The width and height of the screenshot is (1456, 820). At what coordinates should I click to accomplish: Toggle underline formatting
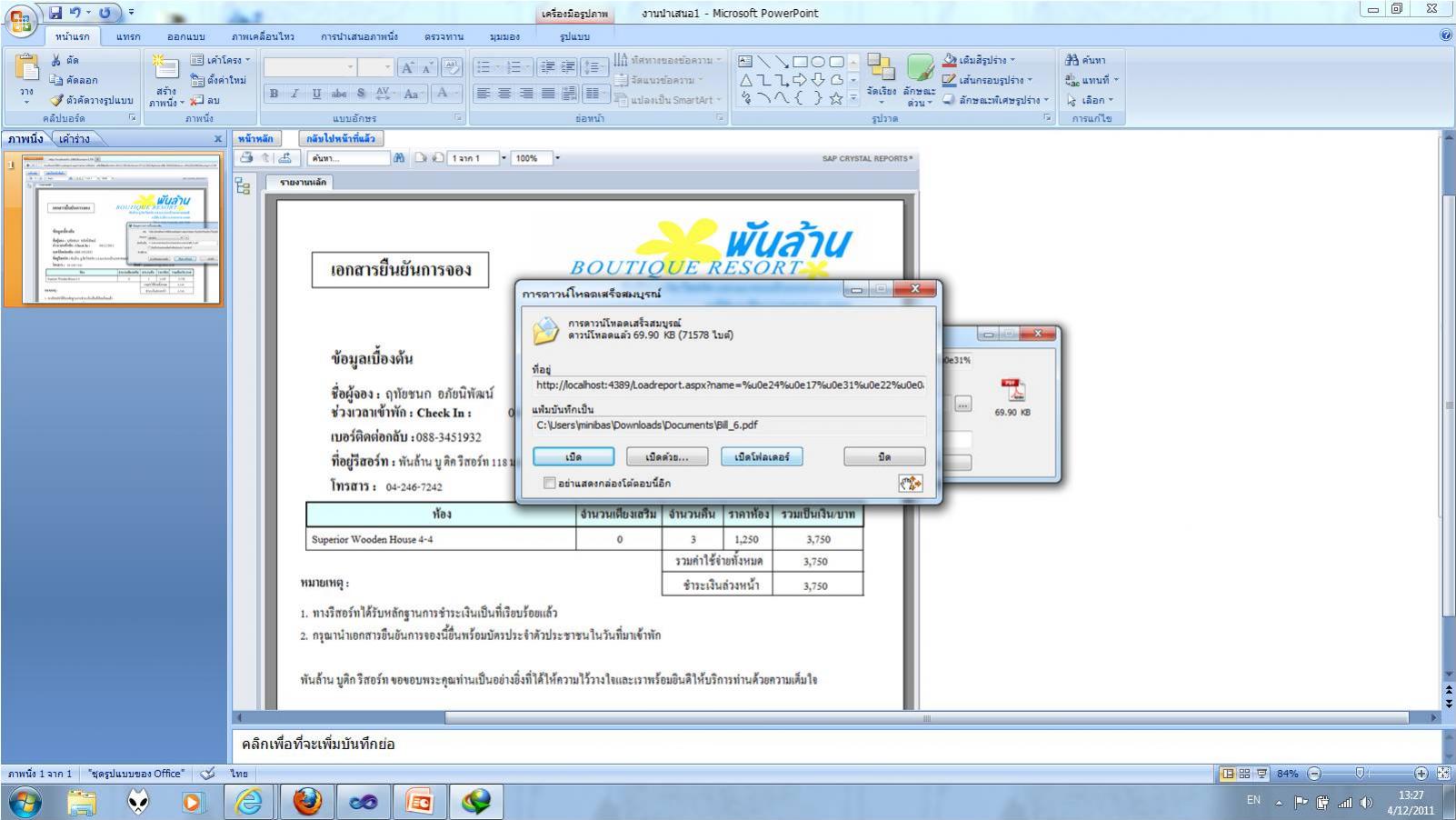[x=316, y=93]
